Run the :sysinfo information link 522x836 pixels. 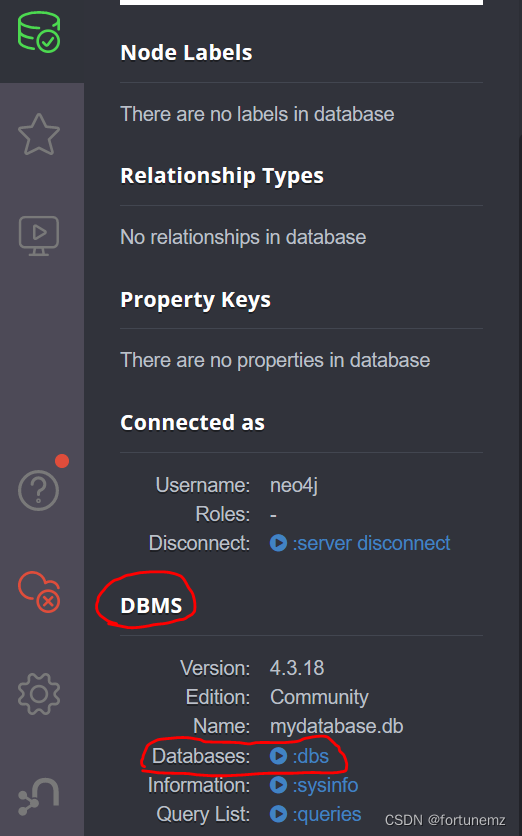(325, 785)
